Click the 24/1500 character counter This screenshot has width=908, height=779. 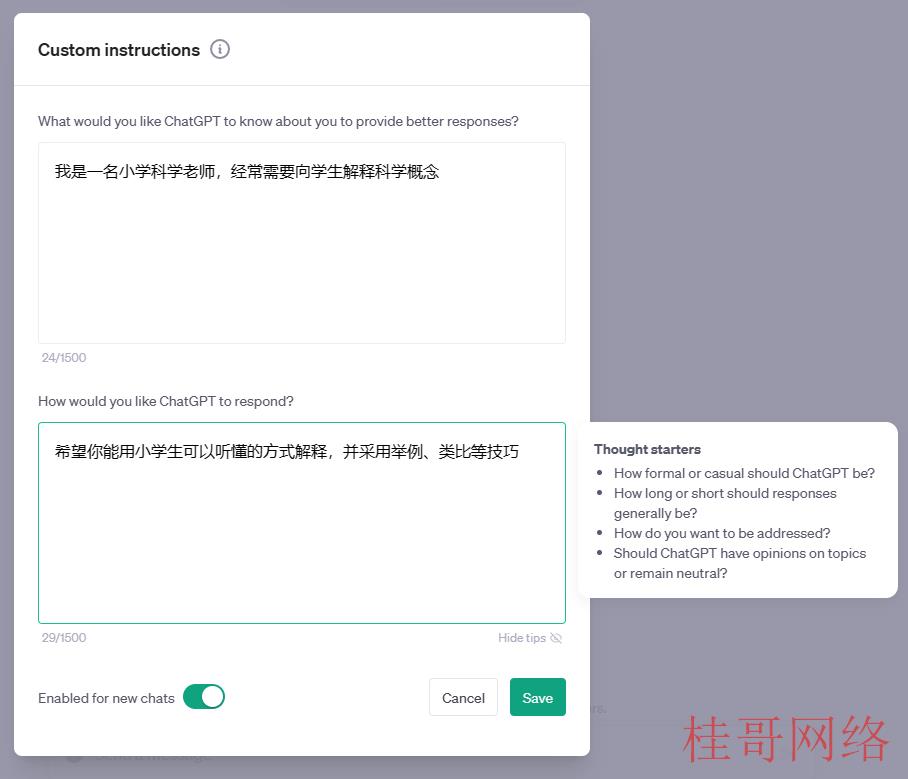(x=64, y=358)
